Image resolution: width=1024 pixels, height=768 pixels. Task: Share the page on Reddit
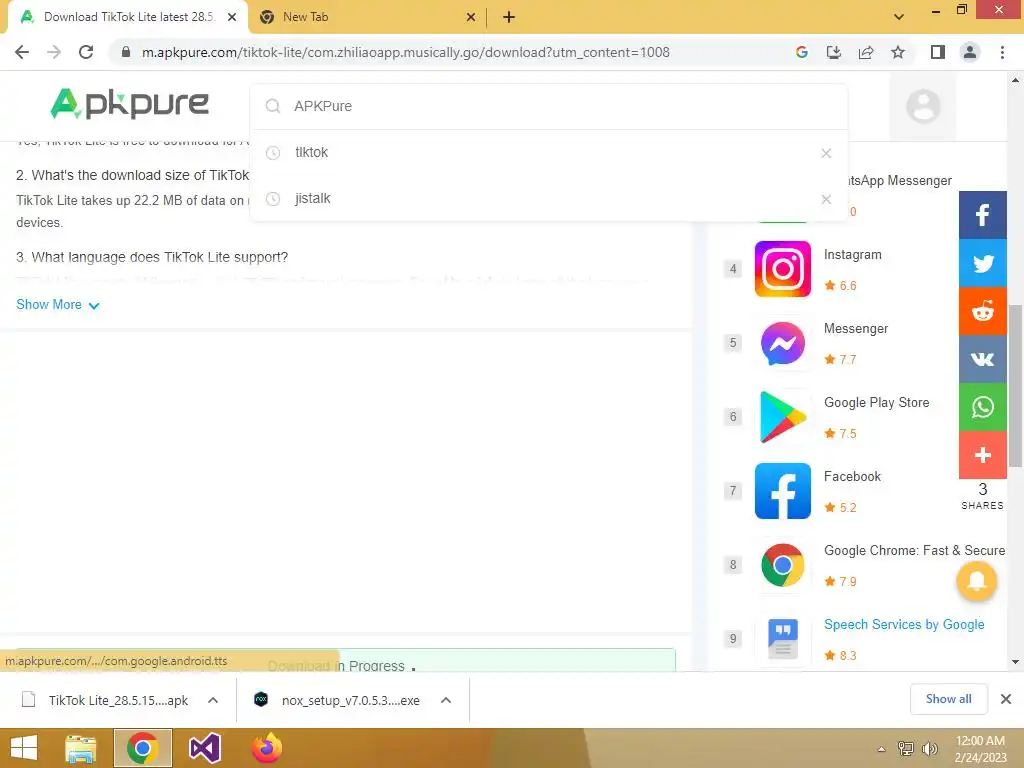click(982, 312)
